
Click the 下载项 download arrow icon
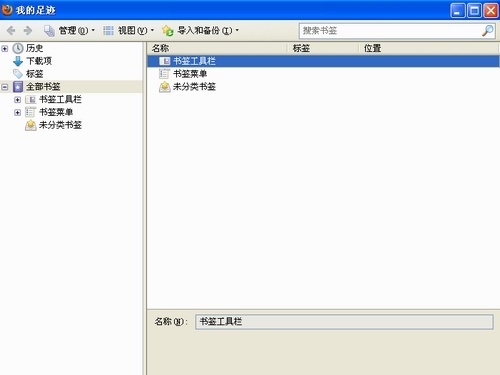click(18, 61)
